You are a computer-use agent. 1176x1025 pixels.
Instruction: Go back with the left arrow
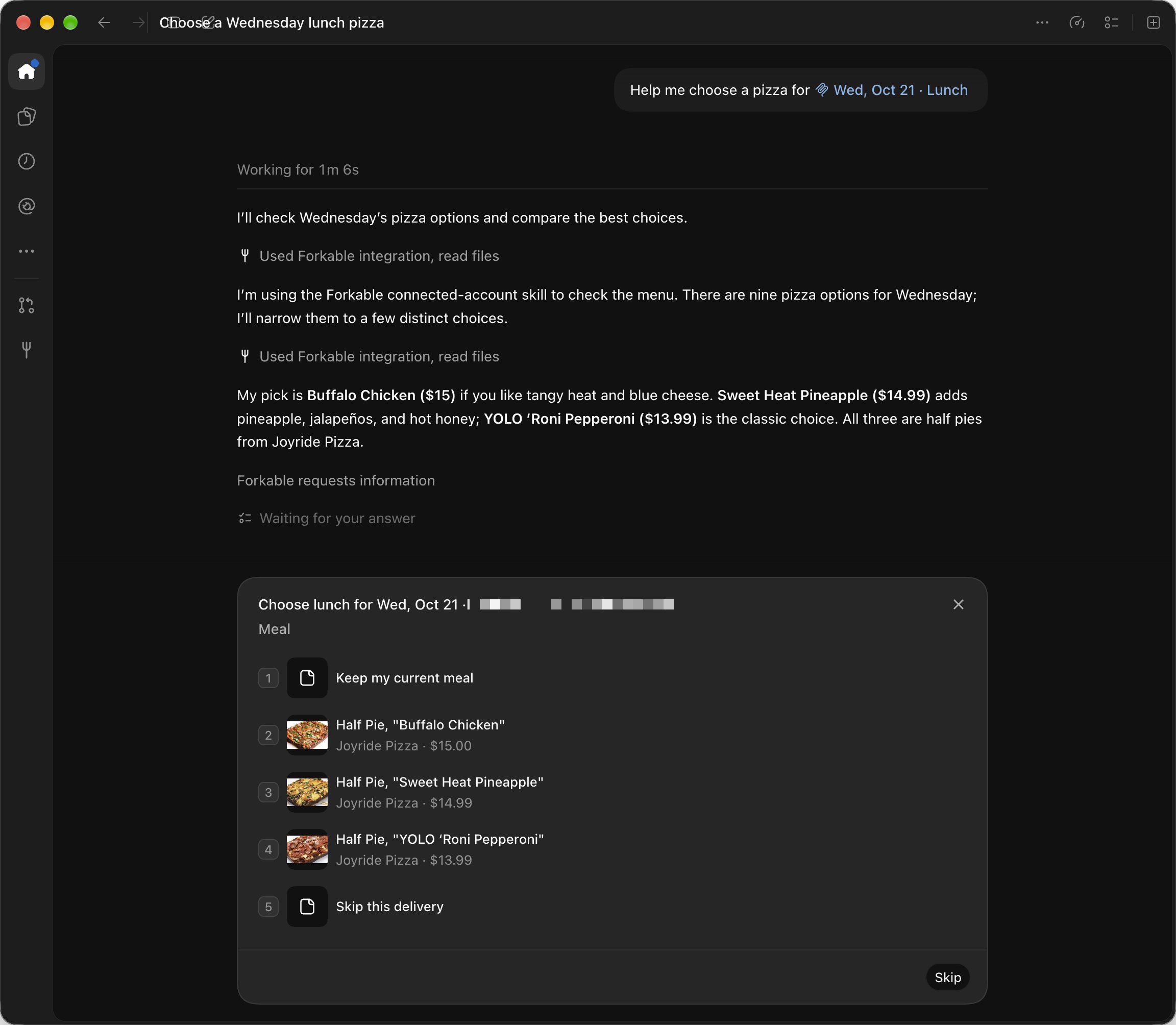tap(104, 22)
